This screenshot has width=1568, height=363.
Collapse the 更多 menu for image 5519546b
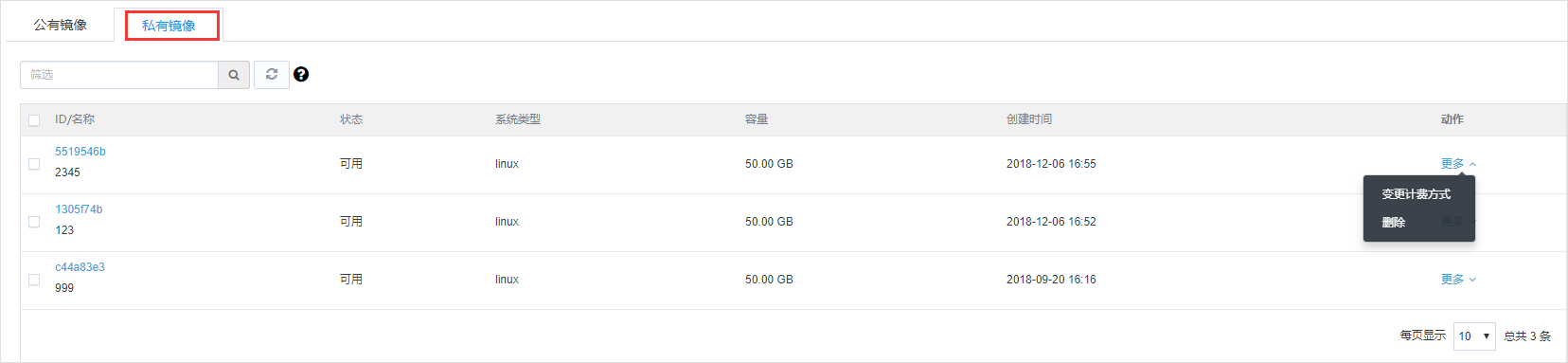pyautogui.click(x=1458, y=164)
